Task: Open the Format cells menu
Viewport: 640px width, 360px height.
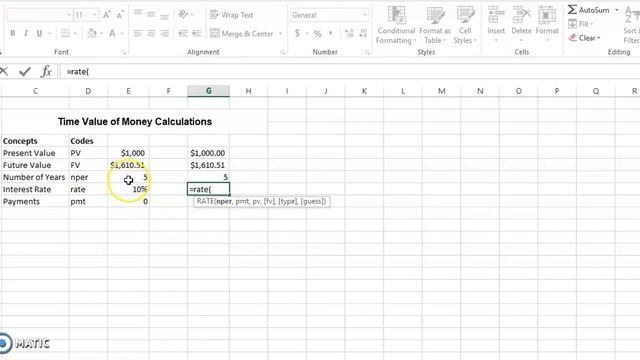Action: pos(547,24)
